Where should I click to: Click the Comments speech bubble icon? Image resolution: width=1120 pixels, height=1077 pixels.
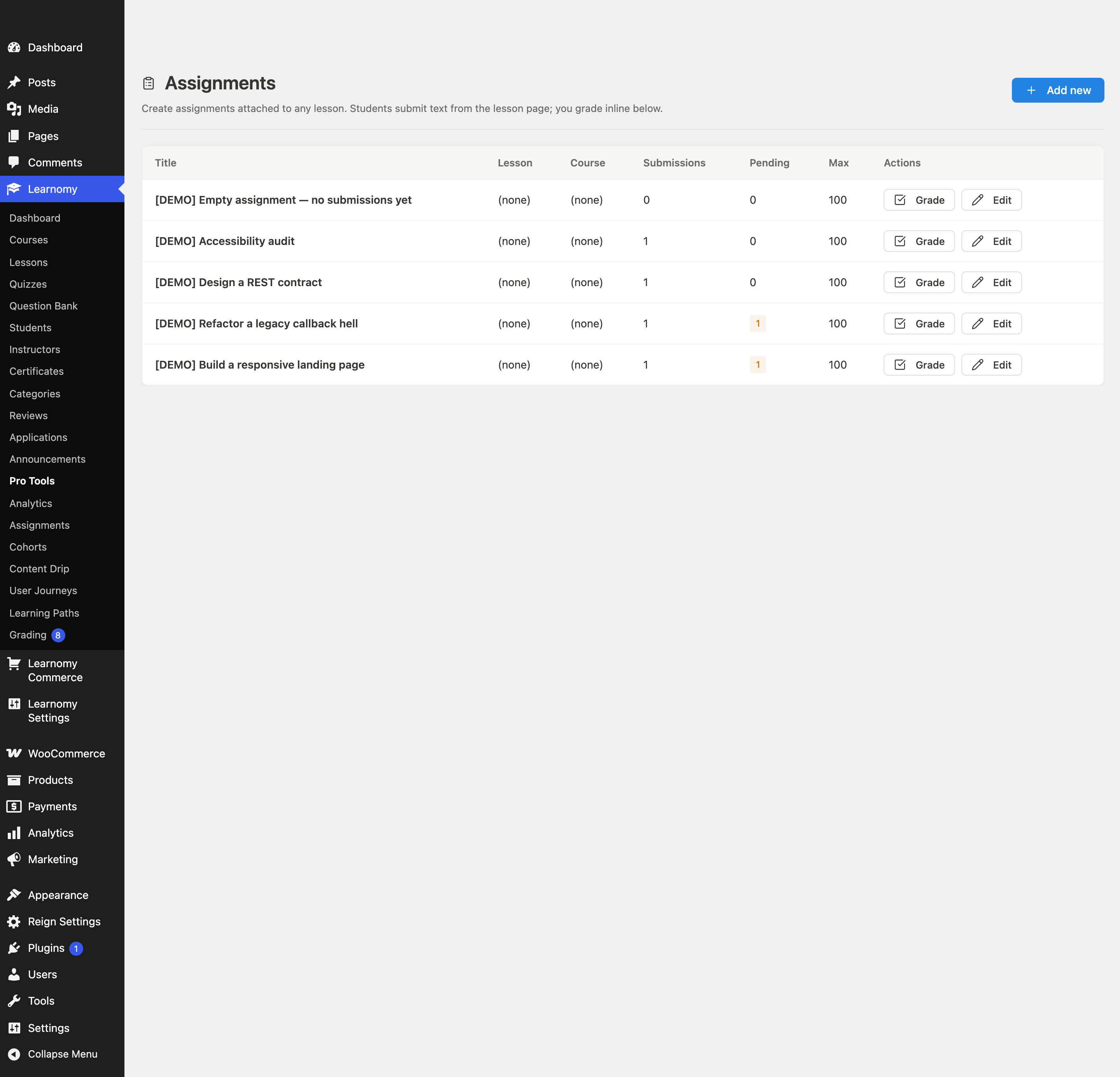pos(14,162)
